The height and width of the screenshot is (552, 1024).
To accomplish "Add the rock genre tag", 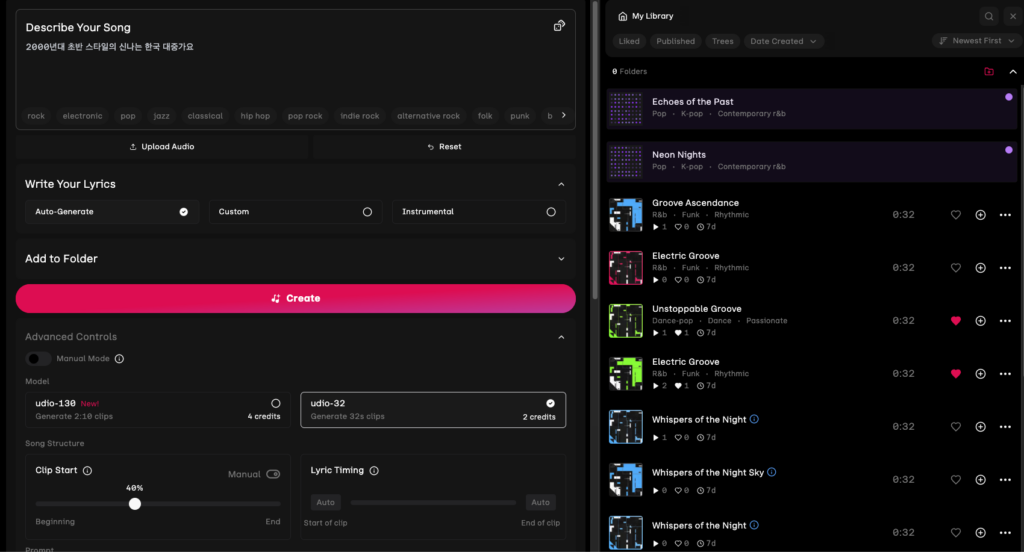I will coord(36,116).
